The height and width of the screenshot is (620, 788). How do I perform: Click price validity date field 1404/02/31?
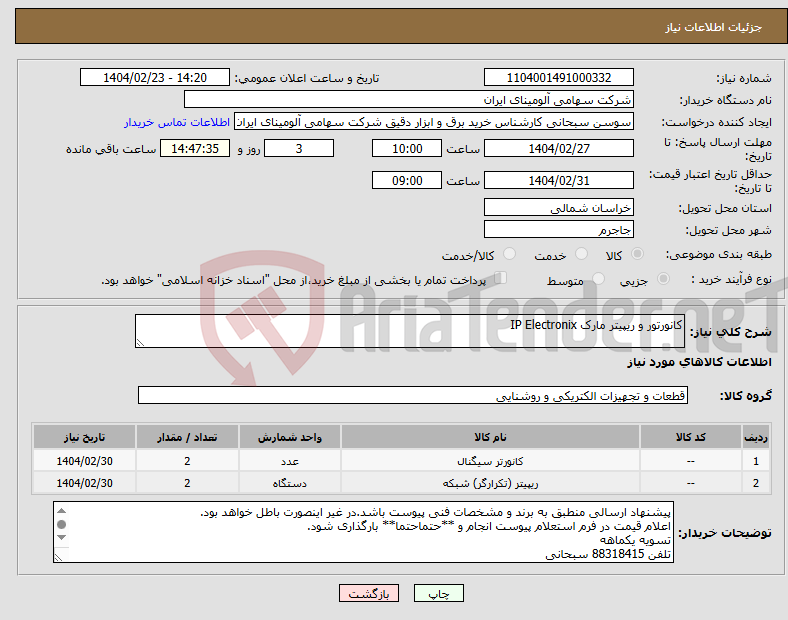coord(558,180)
